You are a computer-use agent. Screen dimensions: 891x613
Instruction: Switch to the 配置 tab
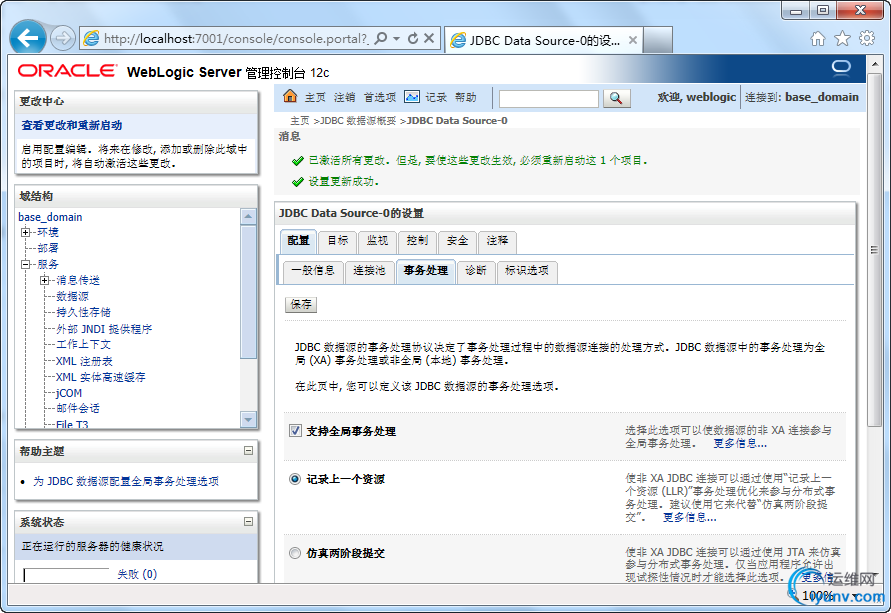(x=298, y=241)
